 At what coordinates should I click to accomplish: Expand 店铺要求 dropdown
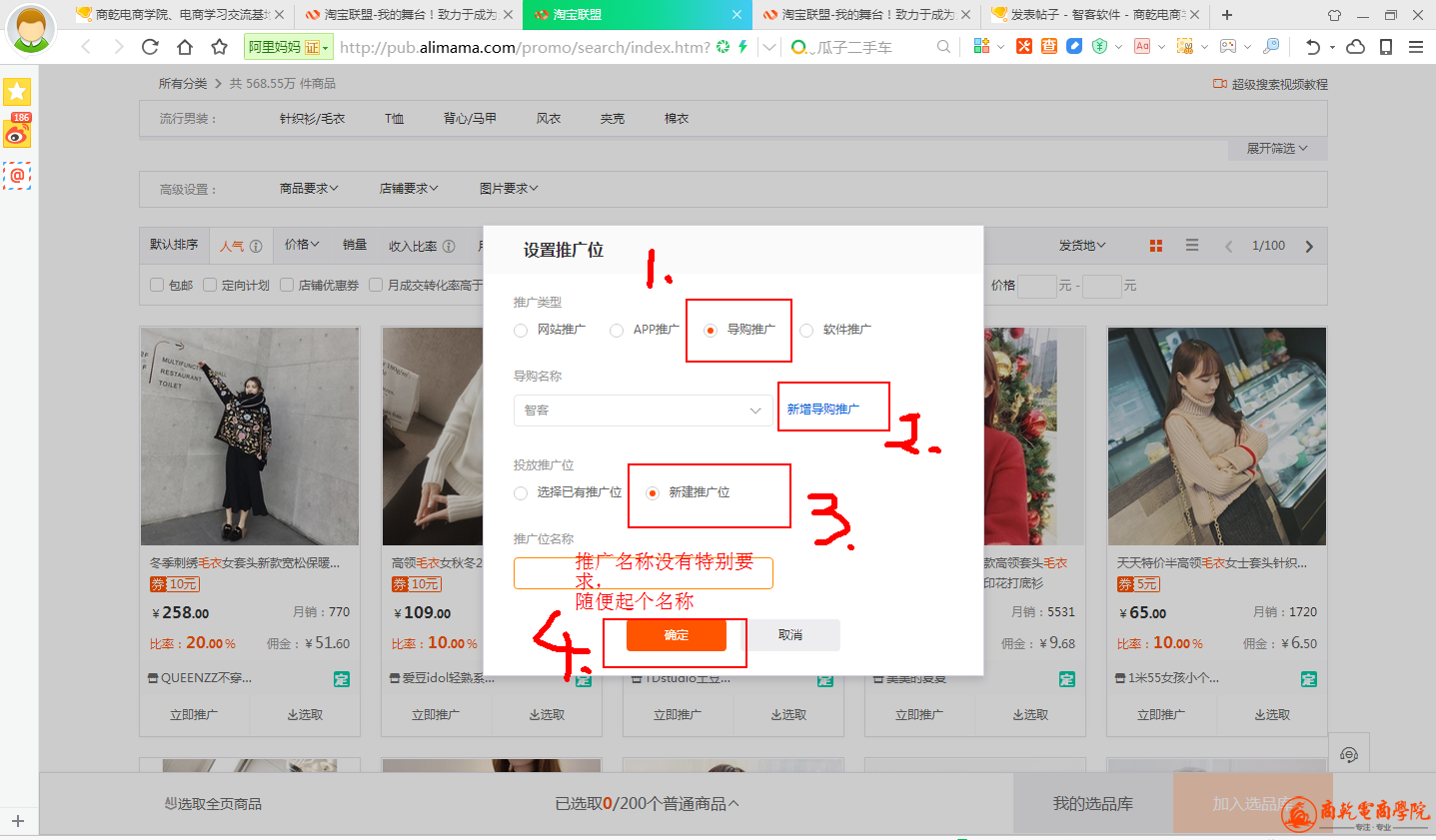click(409, 188)
